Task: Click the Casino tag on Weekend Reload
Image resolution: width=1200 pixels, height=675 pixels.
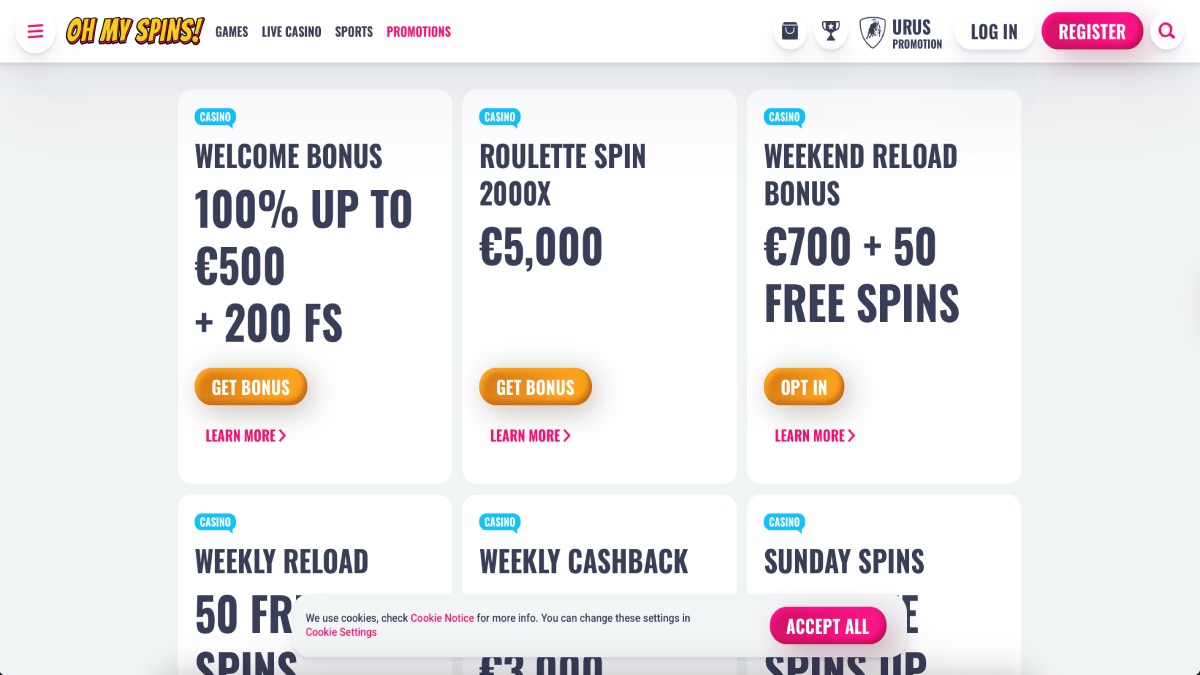Action: coord(784,117)
